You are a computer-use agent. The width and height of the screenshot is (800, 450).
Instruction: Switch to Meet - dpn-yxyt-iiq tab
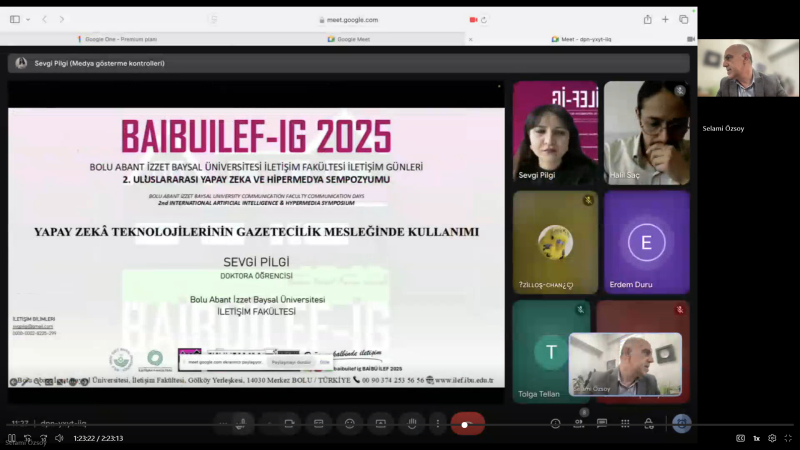582,39
